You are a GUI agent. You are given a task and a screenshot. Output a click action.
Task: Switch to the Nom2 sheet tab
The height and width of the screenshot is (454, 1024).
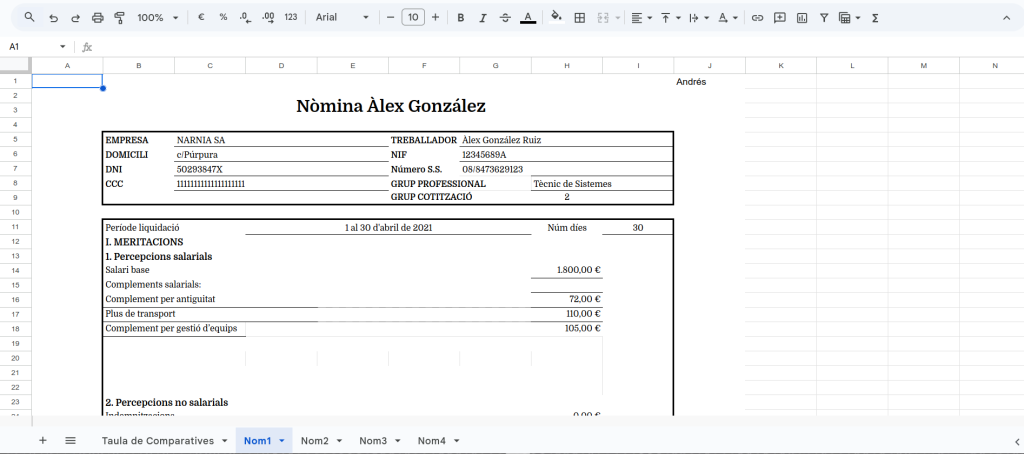click(x=315, y=440)
